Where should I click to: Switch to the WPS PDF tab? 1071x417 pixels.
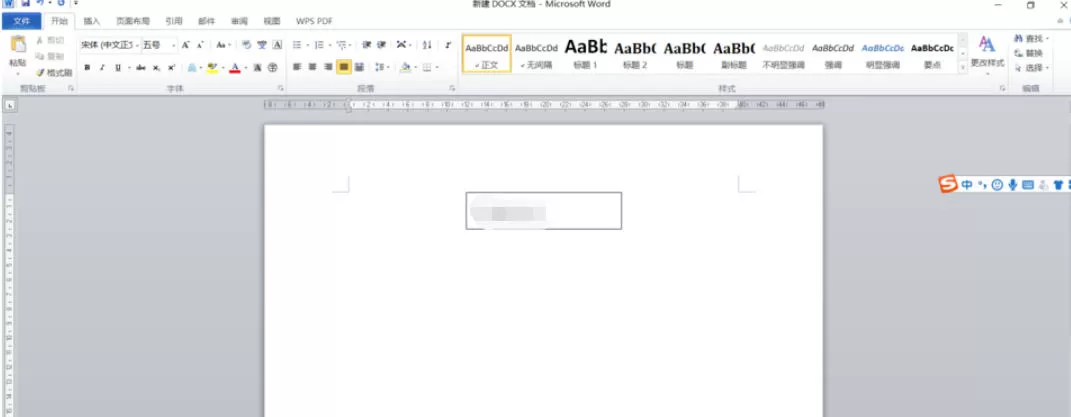(x=314, y=21)
